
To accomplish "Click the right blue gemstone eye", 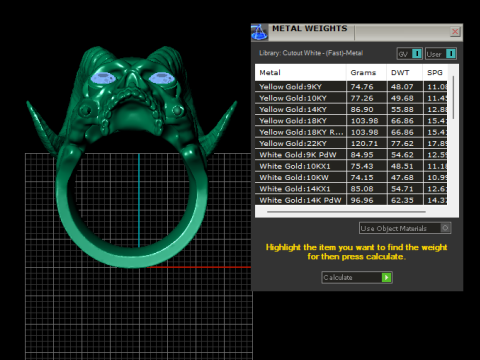I will coord(161,78).
